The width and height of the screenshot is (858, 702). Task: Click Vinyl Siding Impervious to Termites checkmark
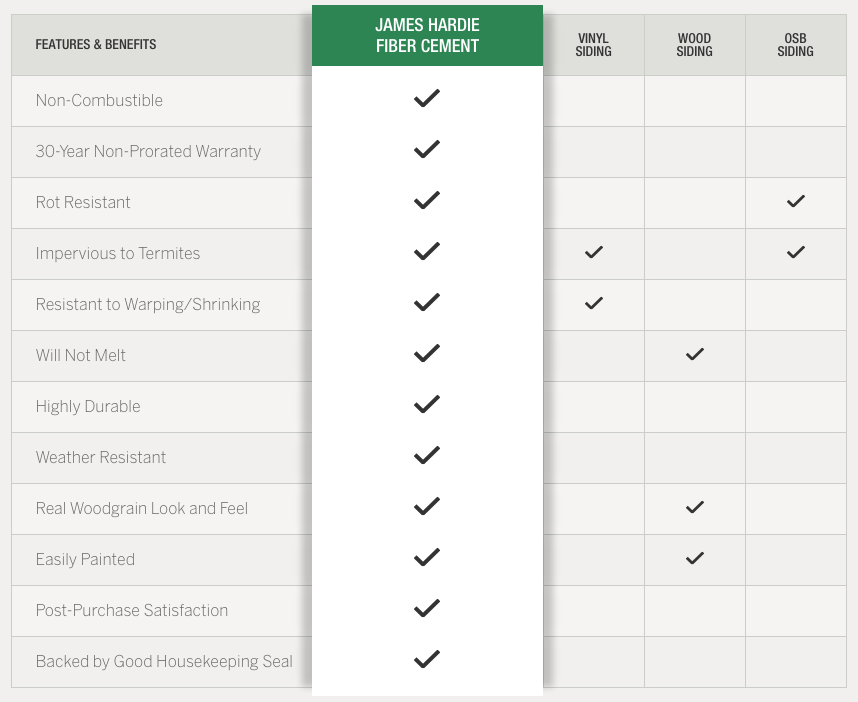click(x=594, y=252)
